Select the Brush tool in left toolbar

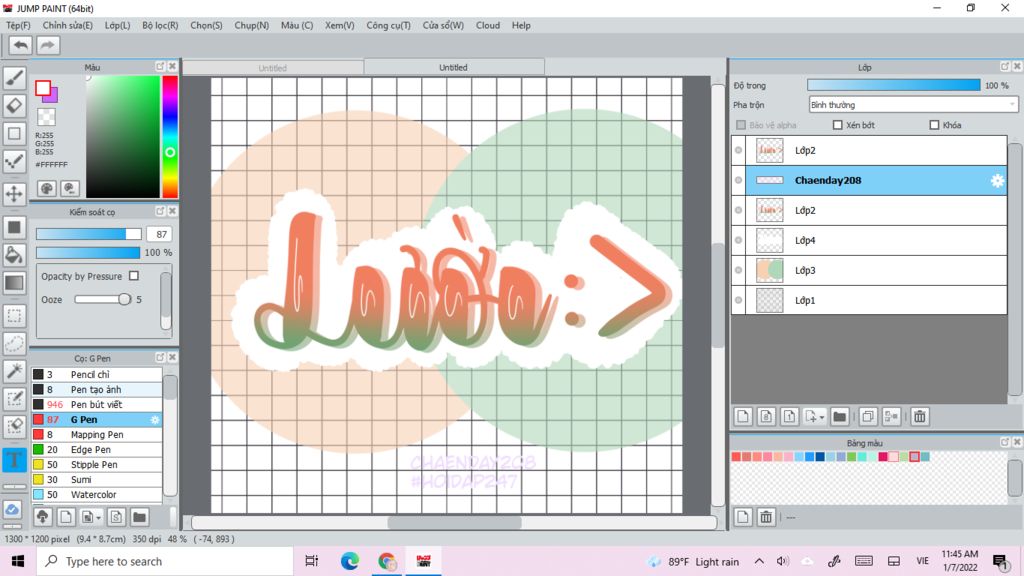pos(14,78)
